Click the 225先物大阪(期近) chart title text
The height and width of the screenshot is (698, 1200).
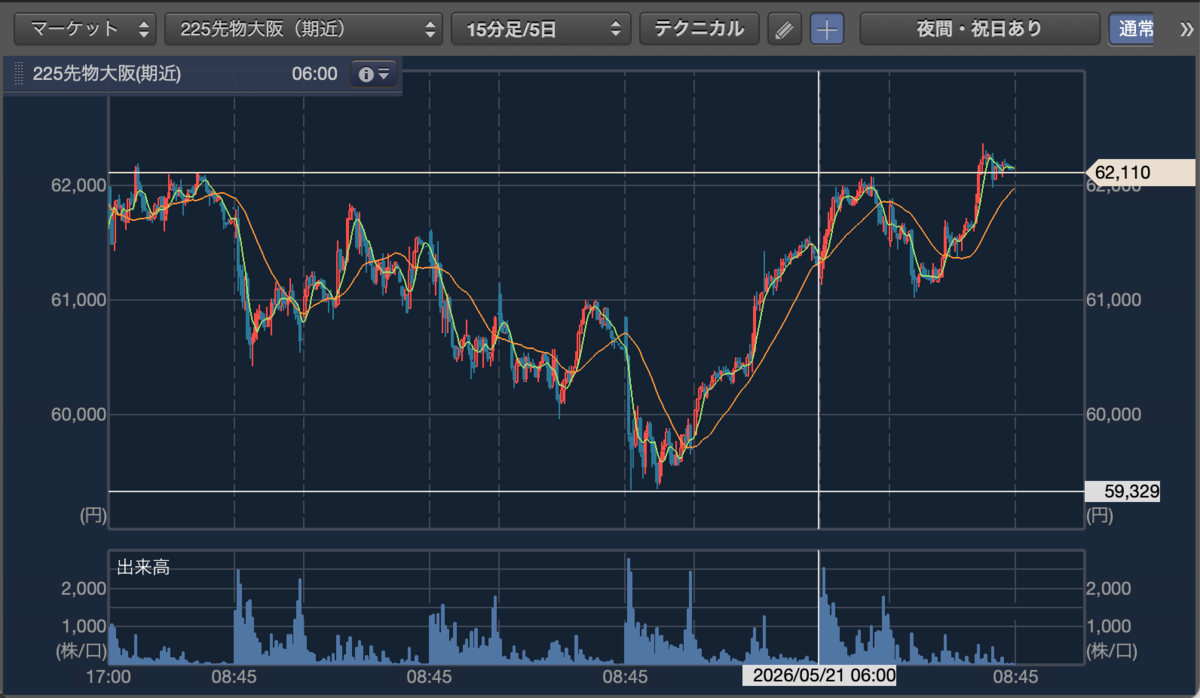coord(106,74)
